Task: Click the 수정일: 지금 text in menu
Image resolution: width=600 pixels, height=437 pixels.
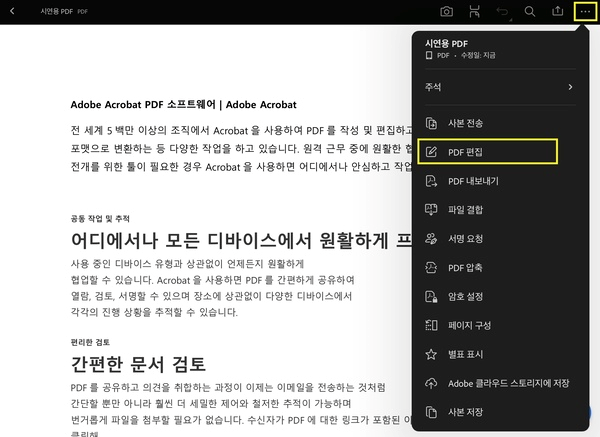Action: [478, 55]
